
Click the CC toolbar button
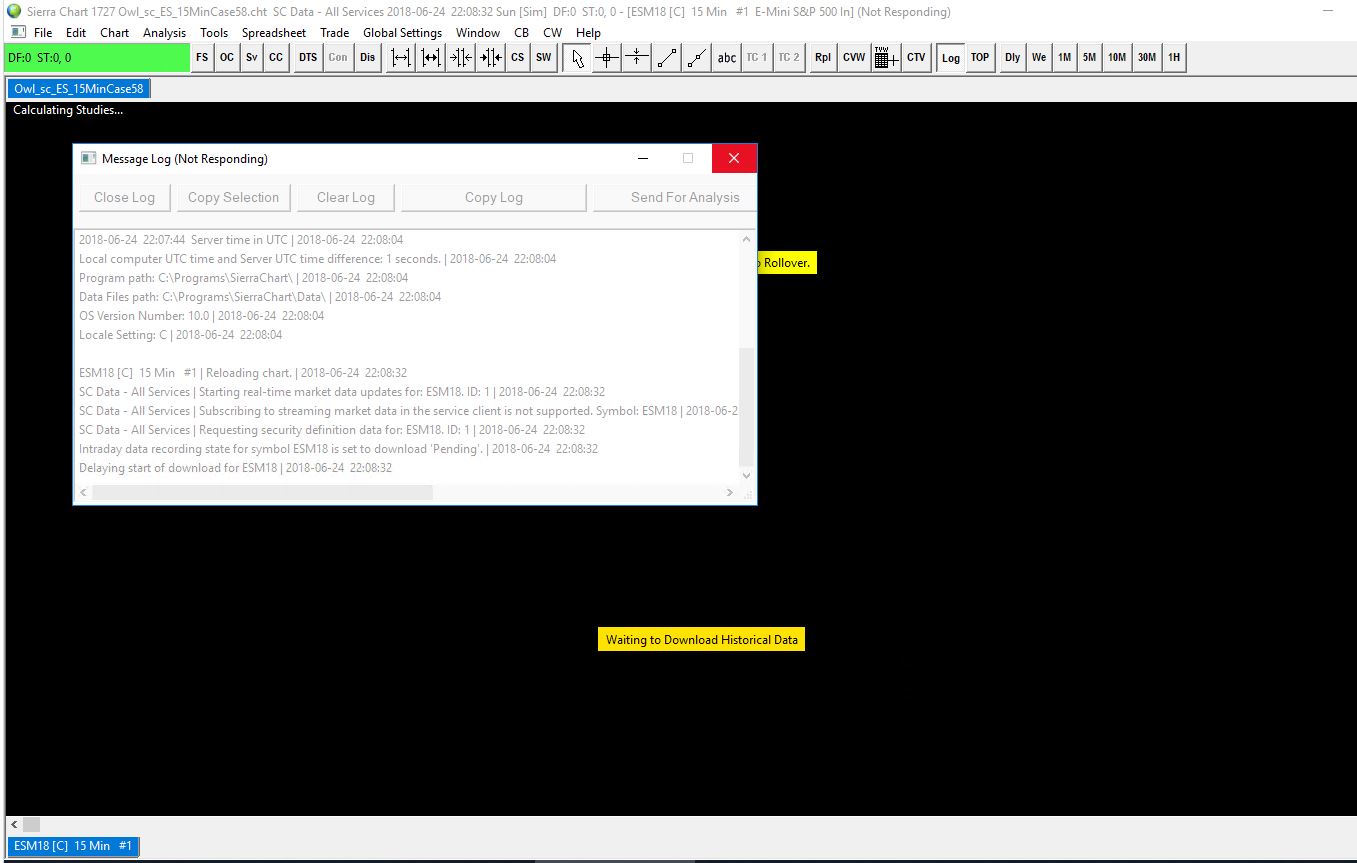coord(276,58)
